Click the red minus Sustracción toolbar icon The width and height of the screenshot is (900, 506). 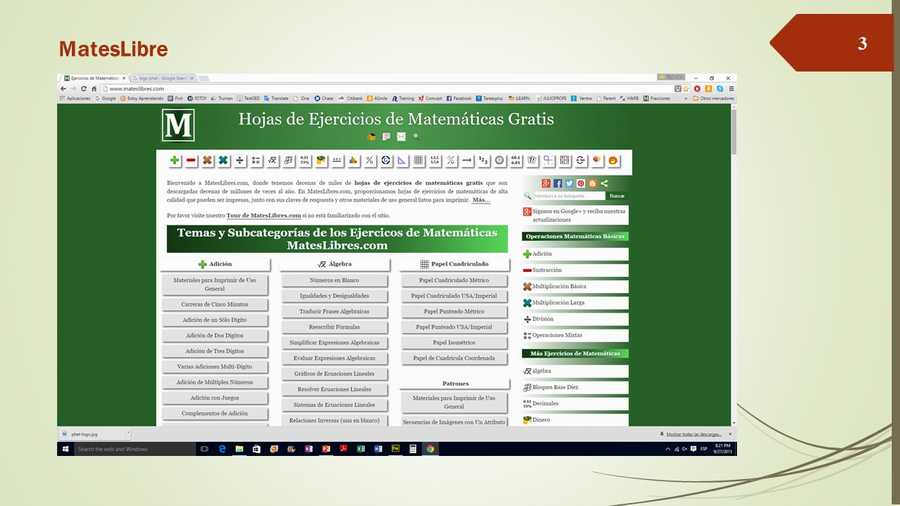(x=191, y=161)
